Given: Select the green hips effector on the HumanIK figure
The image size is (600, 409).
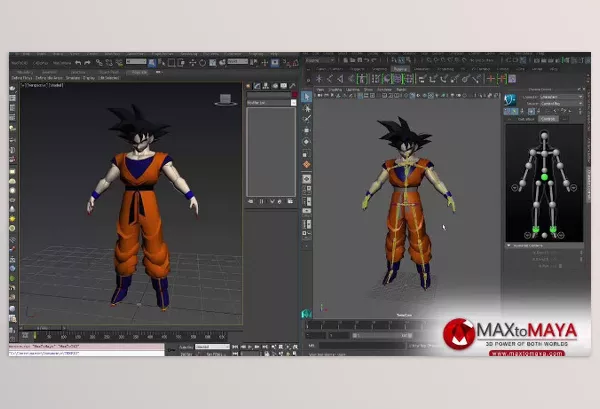Looking at the screenshot, I should coord(545,177).
